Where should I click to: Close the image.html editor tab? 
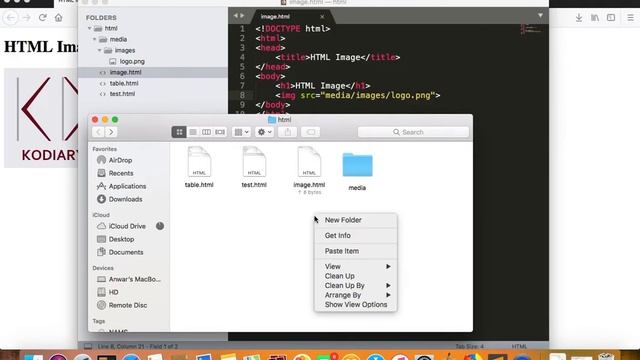pyautogui.click(x=322, y=17)
